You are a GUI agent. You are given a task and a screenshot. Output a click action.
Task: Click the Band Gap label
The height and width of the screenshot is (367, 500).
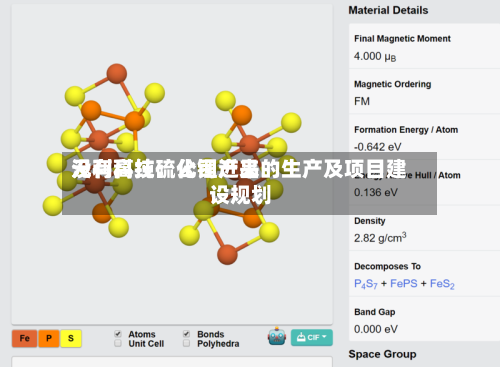(375, 312)
